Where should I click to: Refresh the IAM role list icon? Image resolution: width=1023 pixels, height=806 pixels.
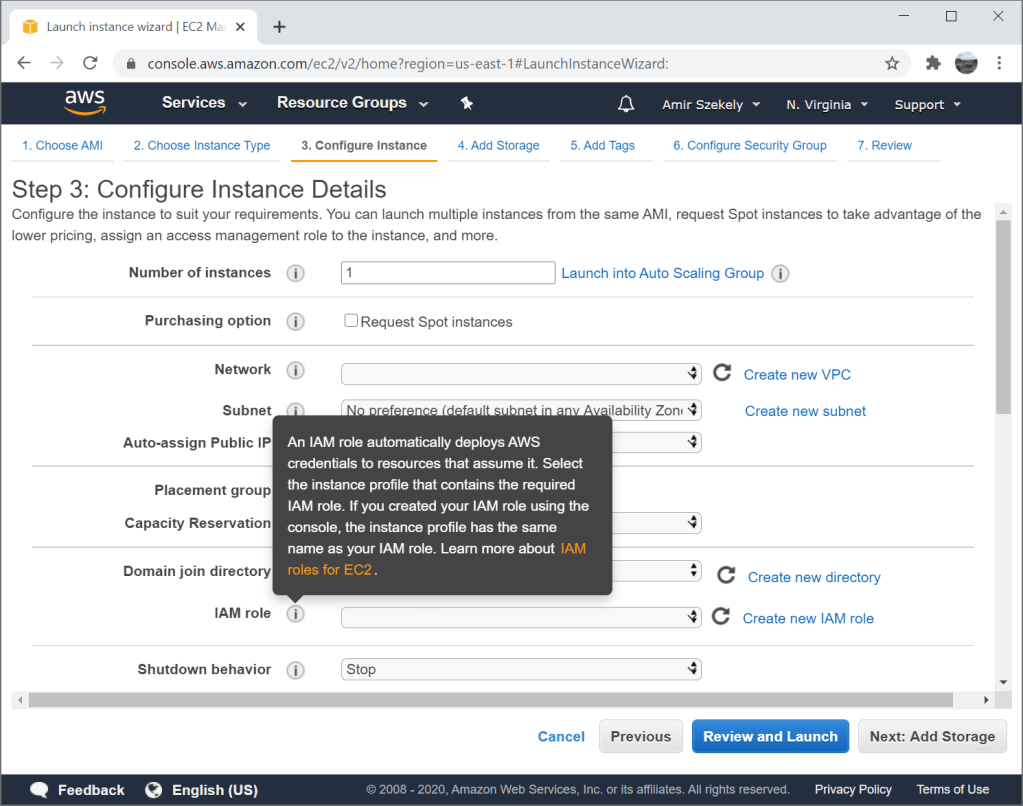pos(721,617)
